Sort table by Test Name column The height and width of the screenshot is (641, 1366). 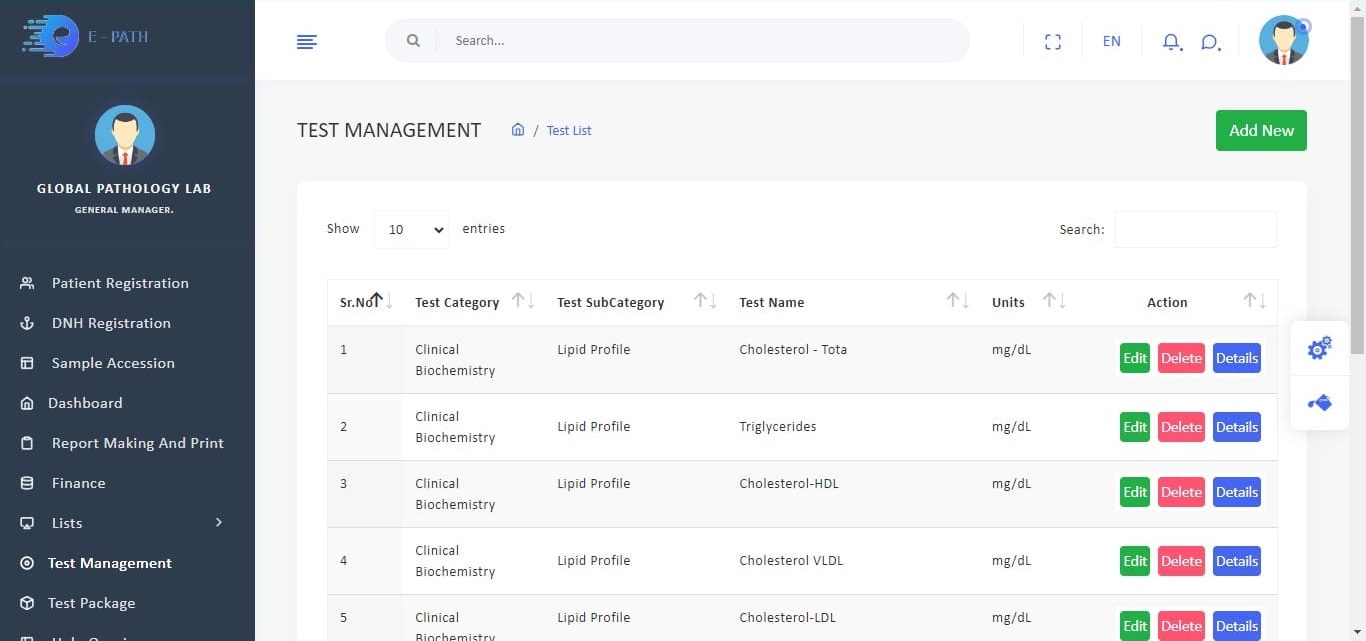tap(957, 302)
